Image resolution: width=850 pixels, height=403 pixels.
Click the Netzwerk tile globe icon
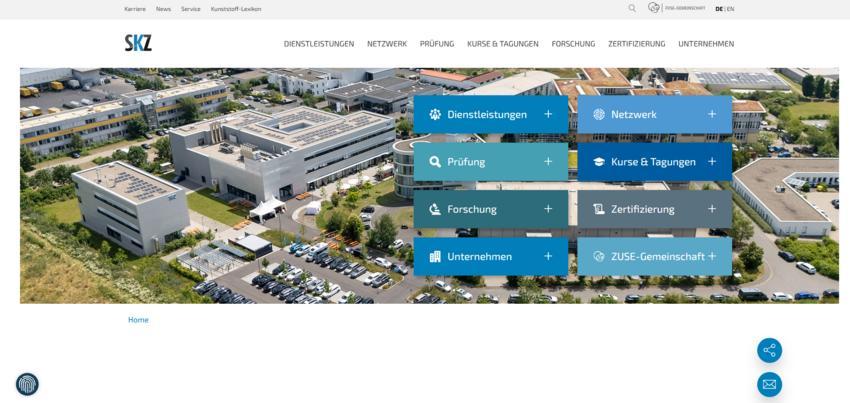coord(598,114)
